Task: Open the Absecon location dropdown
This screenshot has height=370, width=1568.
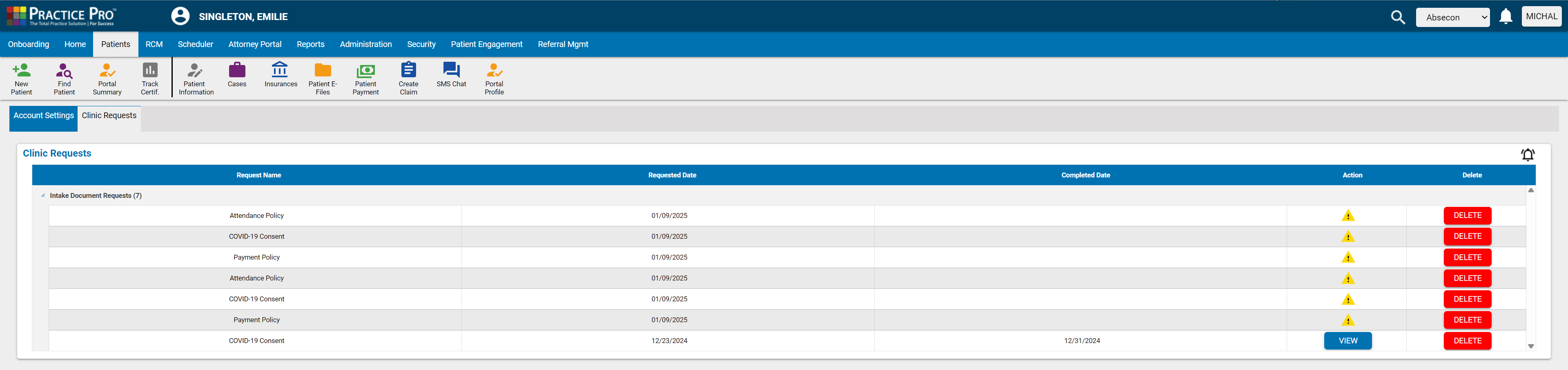Action: click(x=1452, y=17)
